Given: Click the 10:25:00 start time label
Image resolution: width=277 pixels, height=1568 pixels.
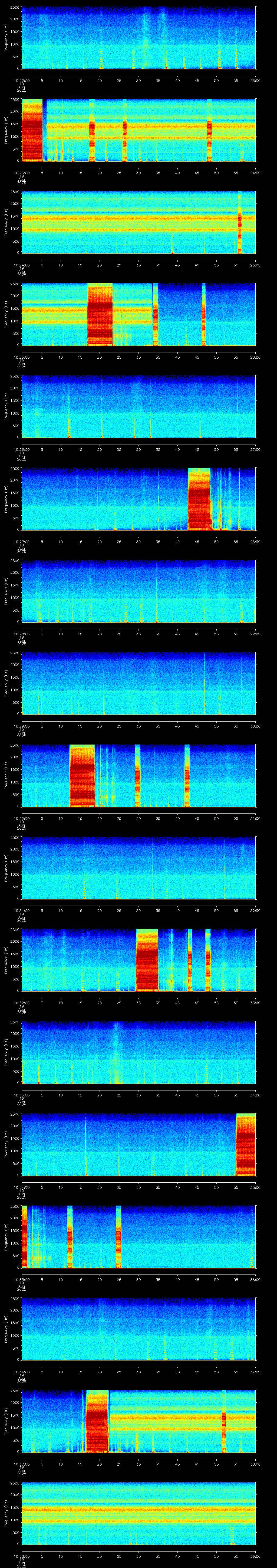Looking at the screenshot, I should pyautogui.click(x=21, y=357).
